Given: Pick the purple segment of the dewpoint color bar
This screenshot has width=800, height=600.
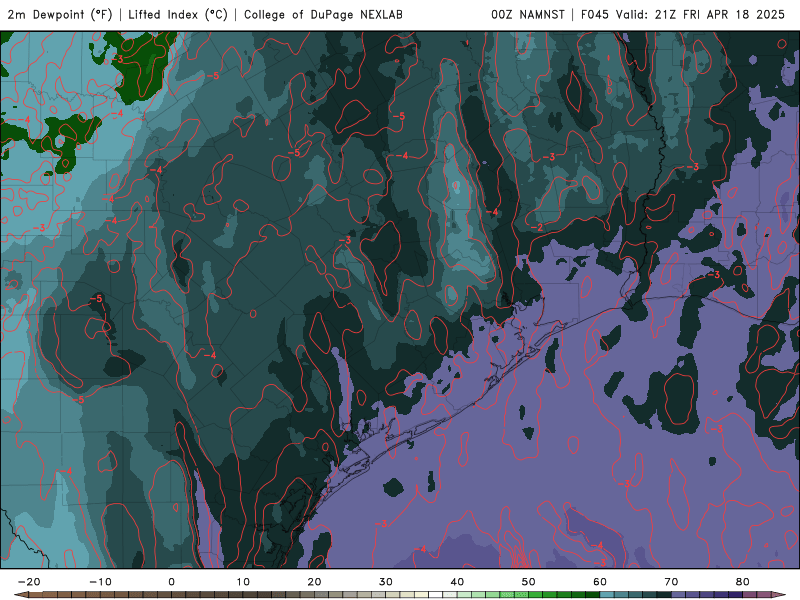Looking at the screenshot, I should 707,595.
